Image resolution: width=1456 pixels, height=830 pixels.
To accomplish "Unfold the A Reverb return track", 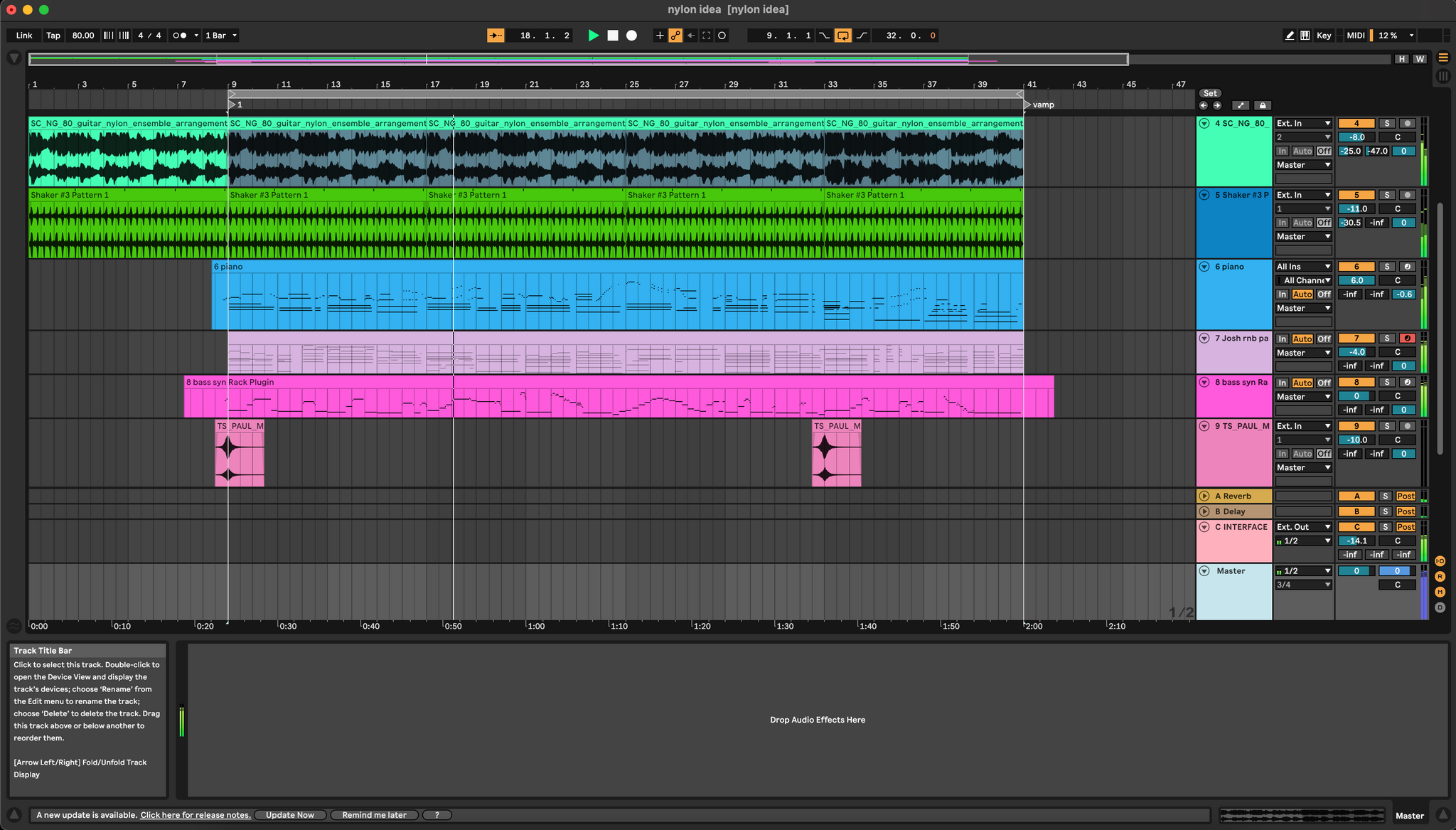I will 1204,496.
